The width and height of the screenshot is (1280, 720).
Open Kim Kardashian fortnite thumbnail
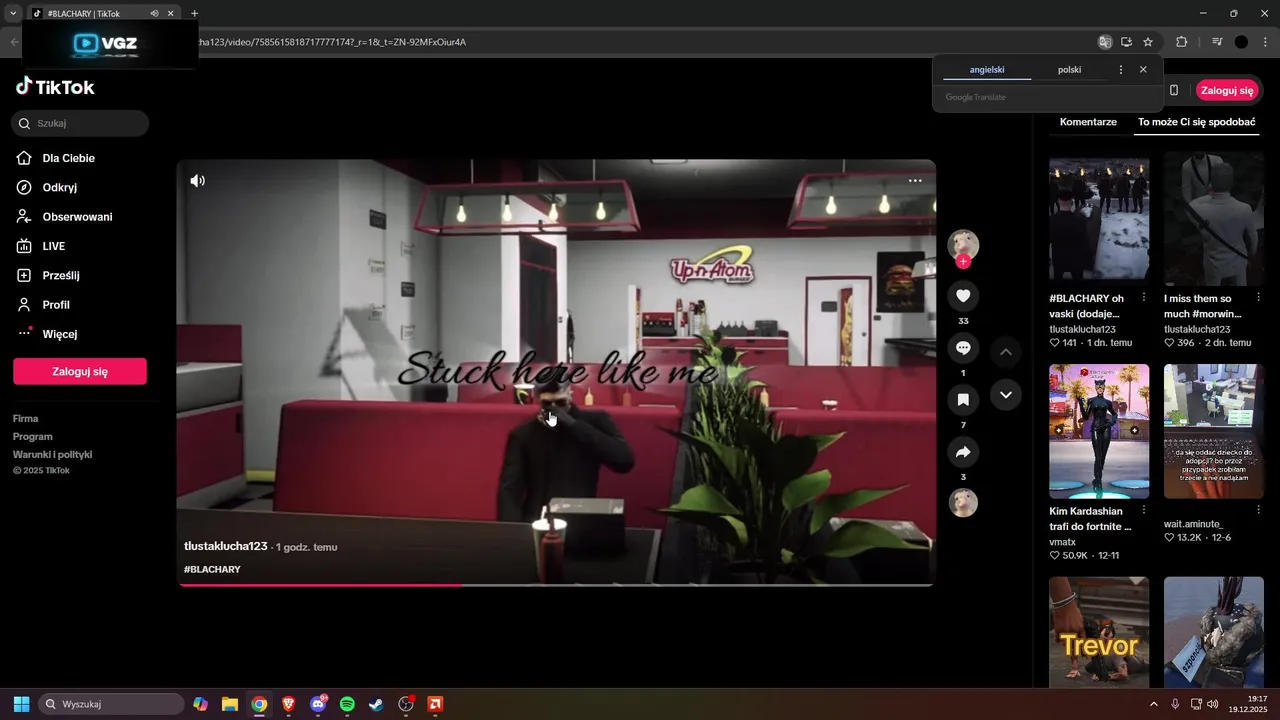coord(1099,431)
